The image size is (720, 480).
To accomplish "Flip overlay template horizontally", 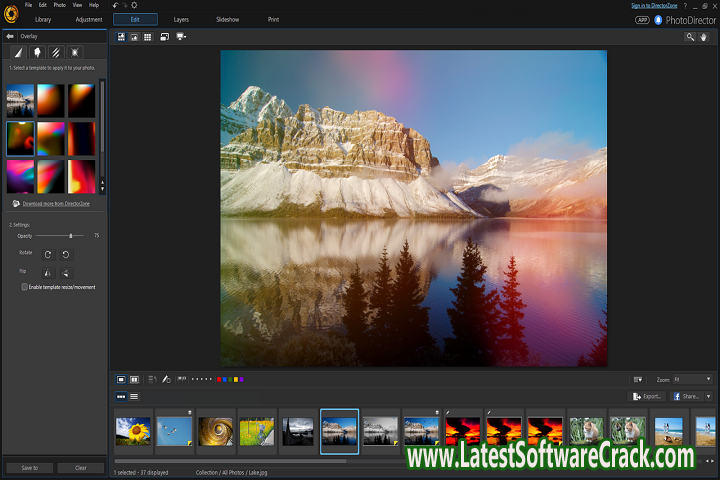I will click(48, 273).
